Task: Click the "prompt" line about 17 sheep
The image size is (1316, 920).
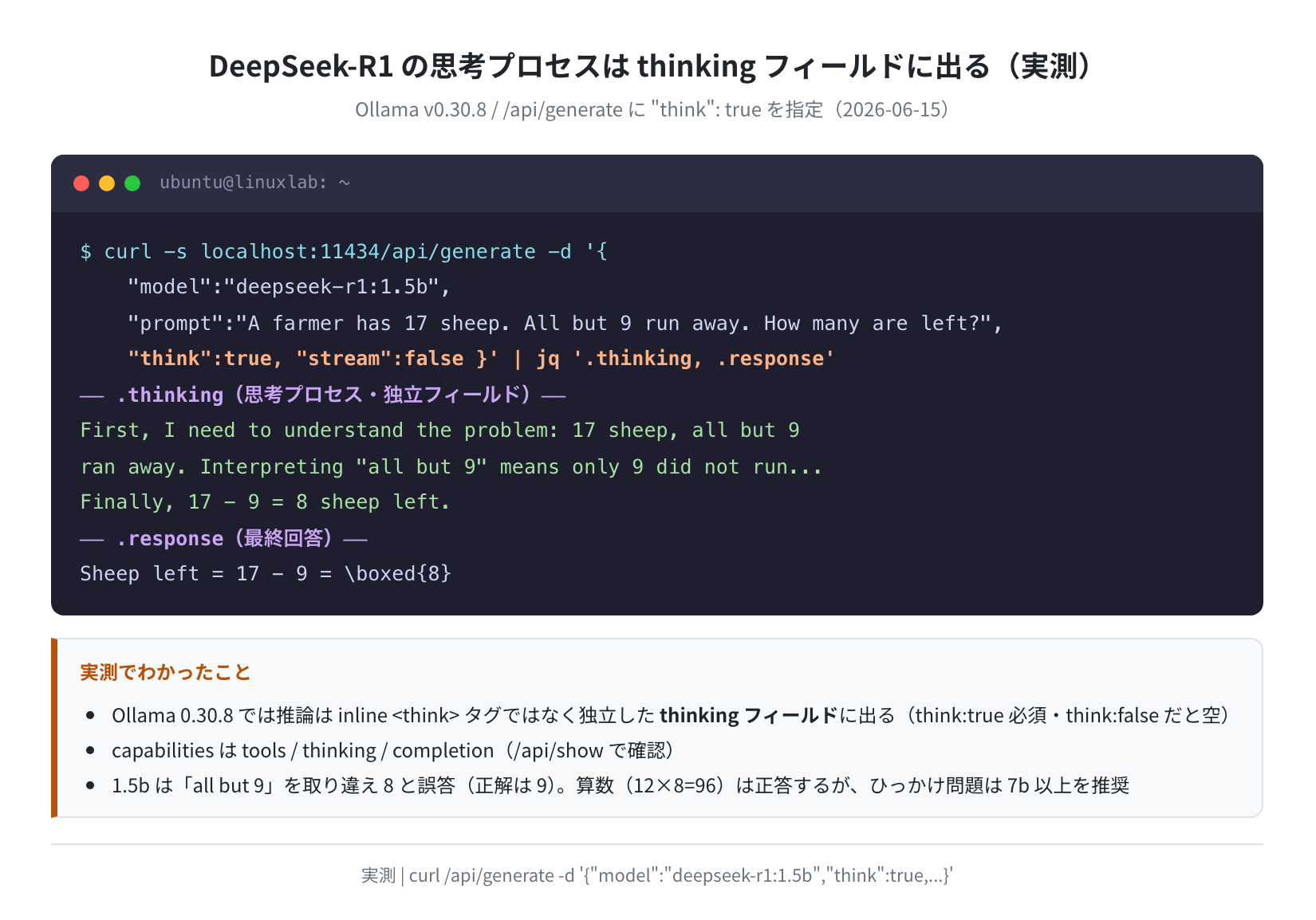Action: [565, 324]
